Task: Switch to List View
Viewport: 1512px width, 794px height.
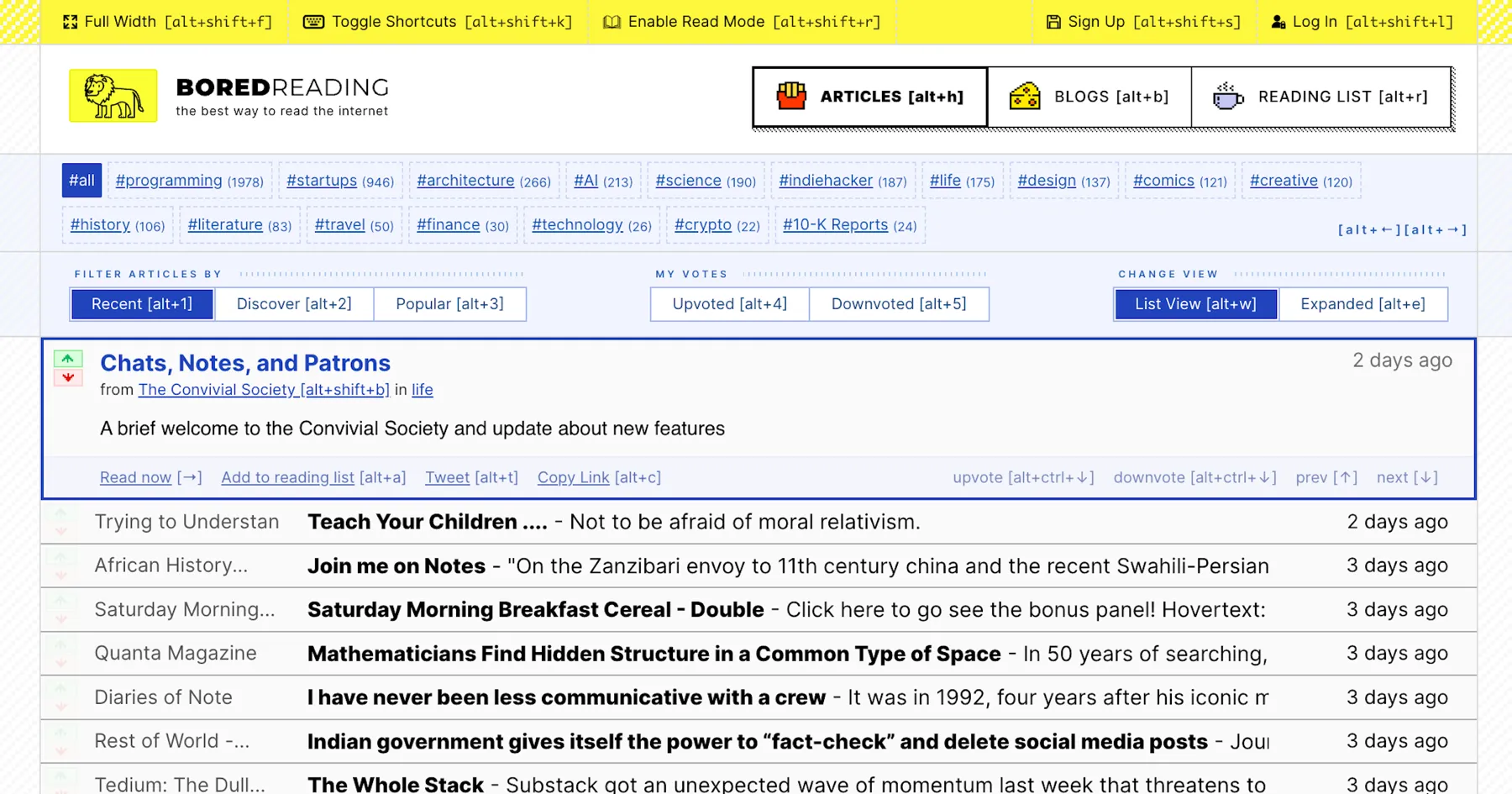Action: pyautogui.click(x=1196, y=304)
